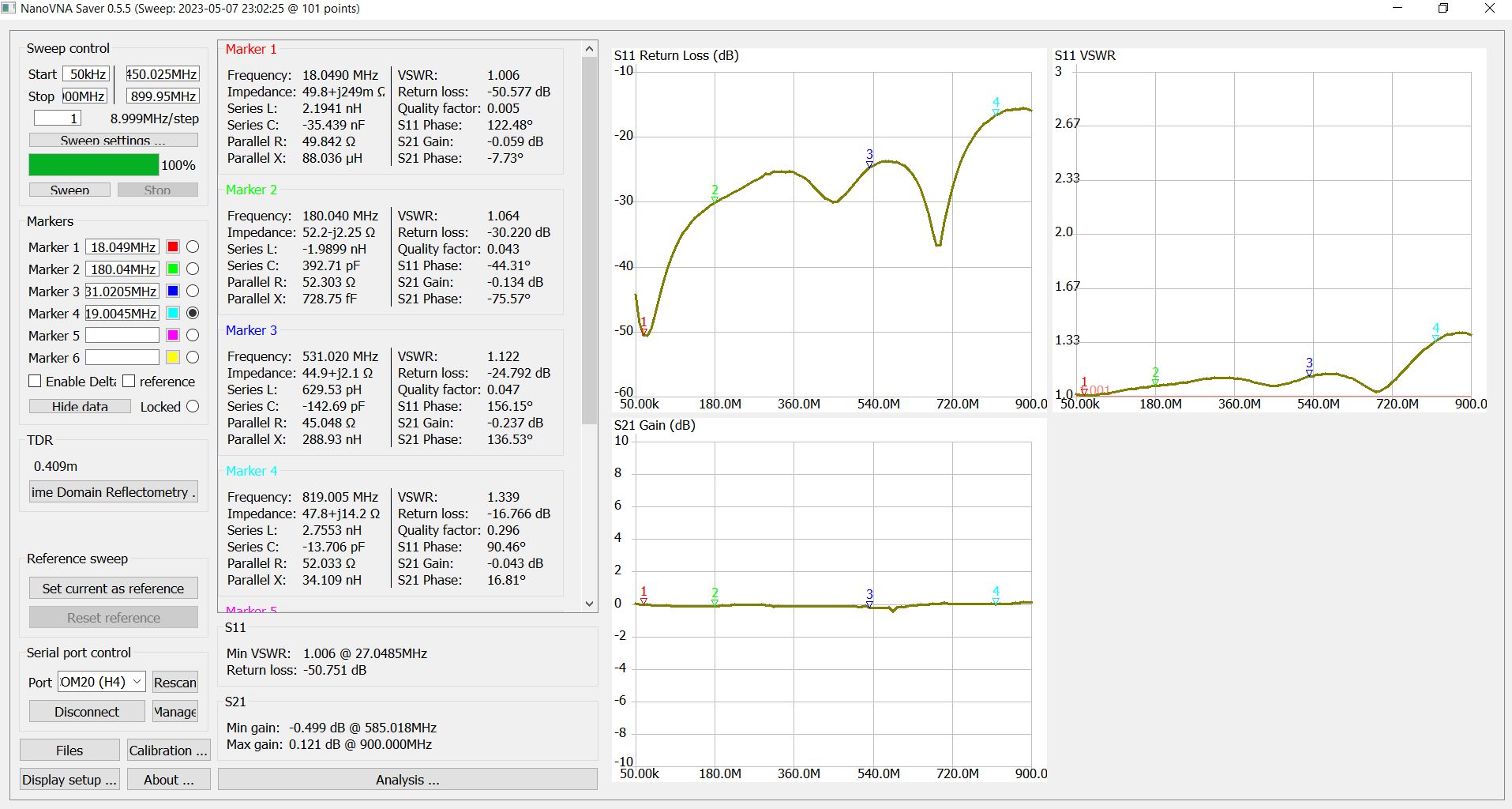Screen dimensions: 1512x809
Task: Click marker 3 triangle on S11 VSWR chart
Action: point(1309,373)
